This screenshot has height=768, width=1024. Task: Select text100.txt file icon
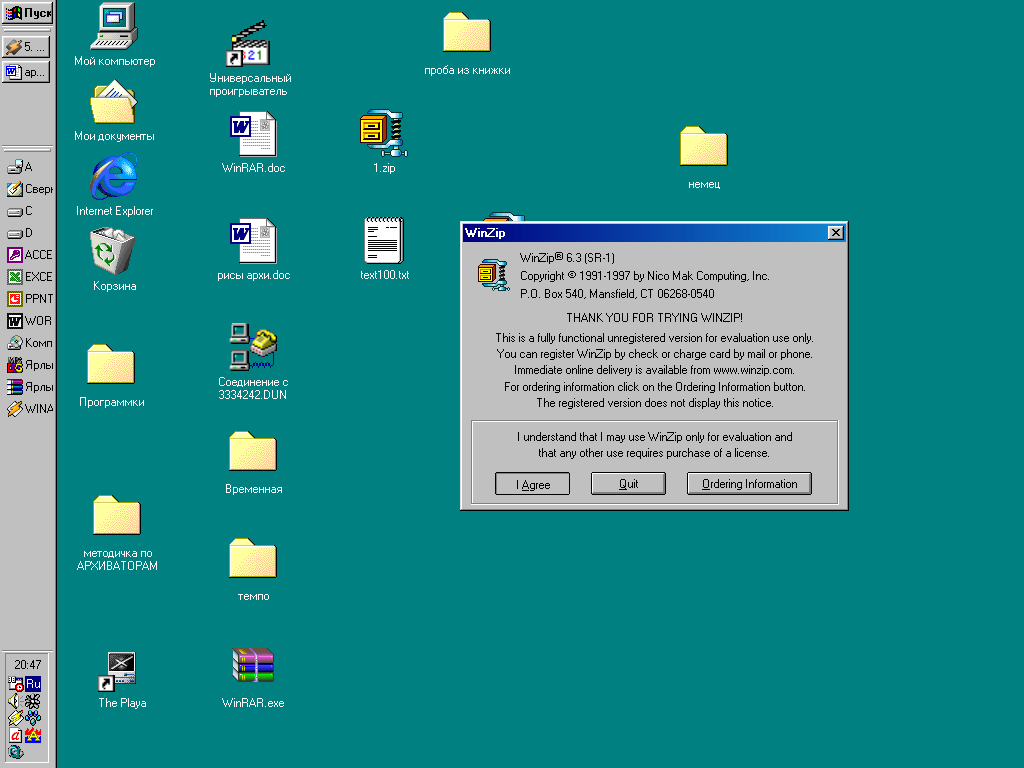(x=385, y=249)
